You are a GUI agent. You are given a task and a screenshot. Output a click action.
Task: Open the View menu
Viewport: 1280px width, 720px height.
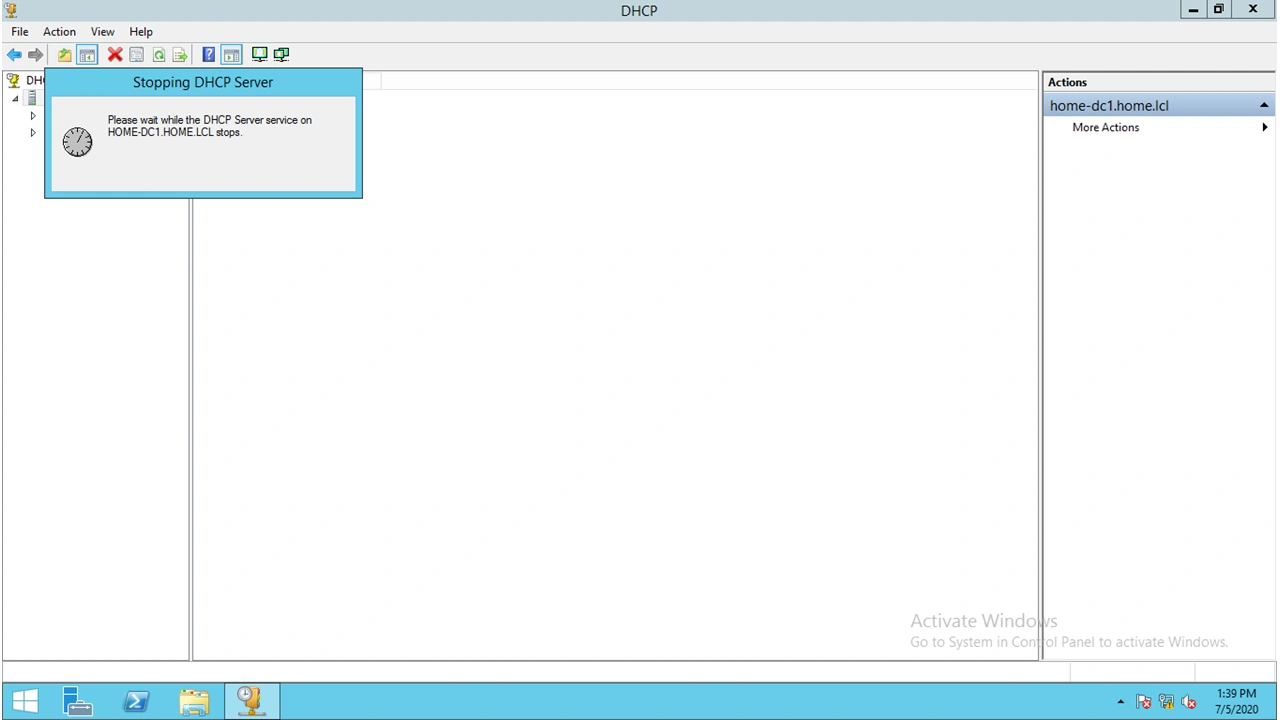[103, 32]
